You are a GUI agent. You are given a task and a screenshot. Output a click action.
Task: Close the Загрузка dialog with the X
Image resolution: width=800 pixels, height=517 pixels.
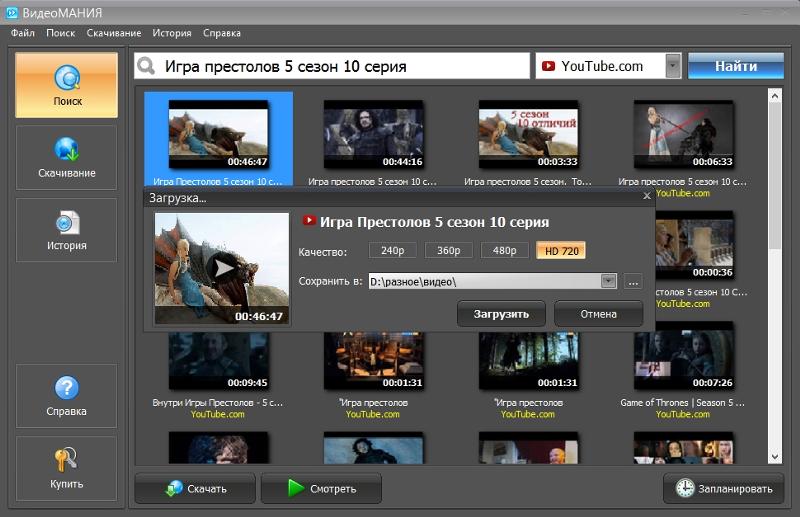(x=647, y=196)
